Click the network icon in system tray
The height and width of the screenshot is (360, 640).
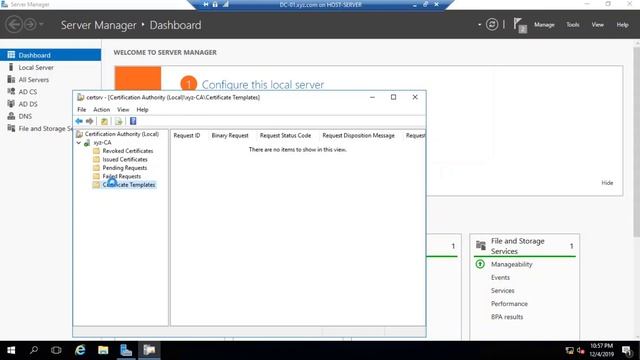point(569,351)
